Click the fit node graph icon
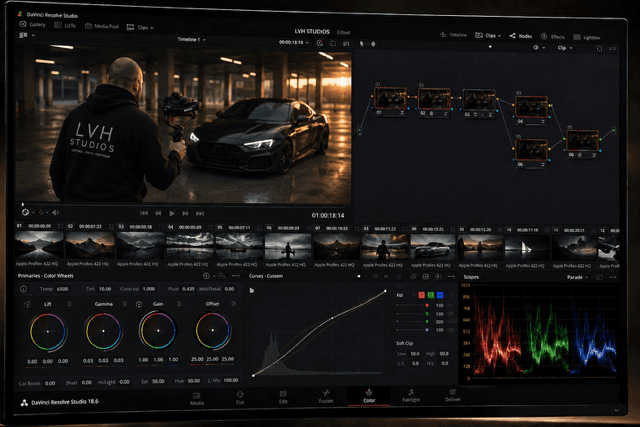 [x=600, y=49]
